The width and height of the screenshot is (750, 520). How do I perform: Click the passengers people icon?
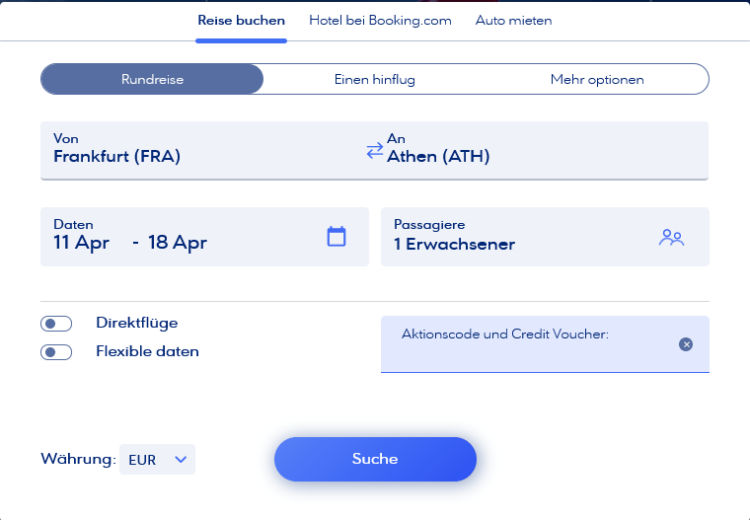point(671,237)
